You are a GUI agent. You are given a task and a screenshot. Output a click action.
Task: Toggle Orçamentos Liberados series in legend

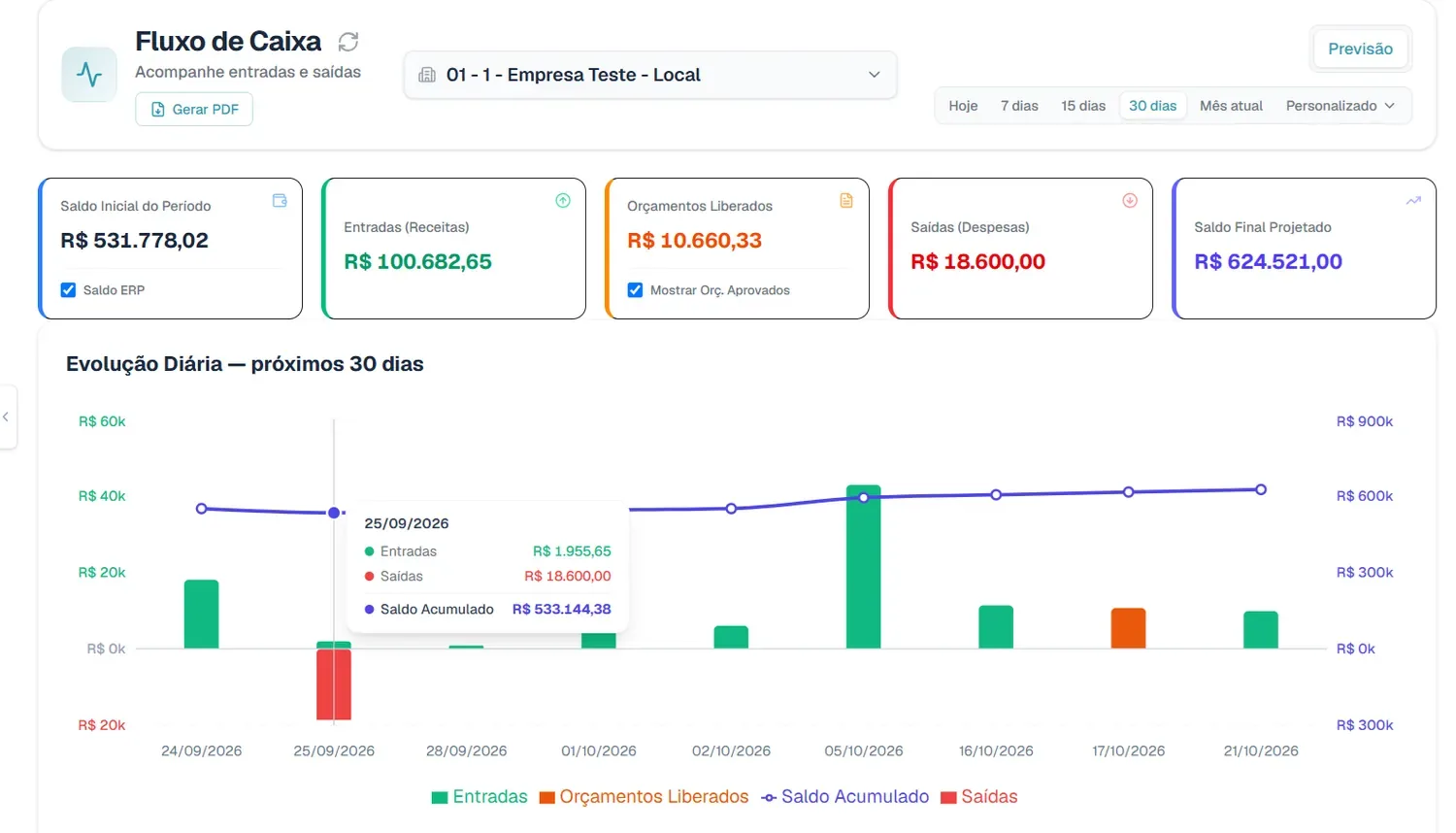(x=645, y=797)
